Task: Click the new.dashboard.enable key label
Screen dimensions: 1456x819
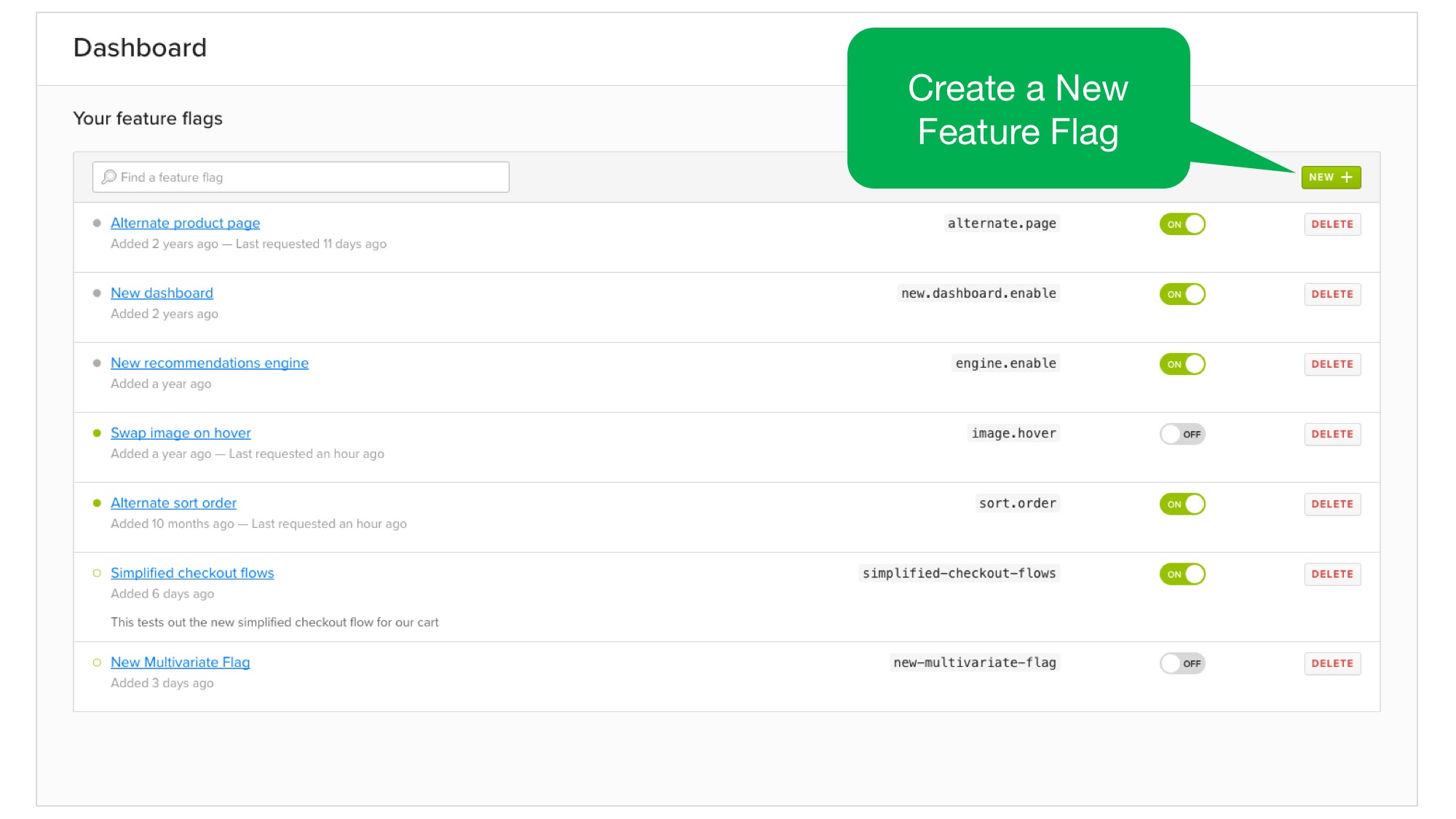Action: click(x=978, y=293)
